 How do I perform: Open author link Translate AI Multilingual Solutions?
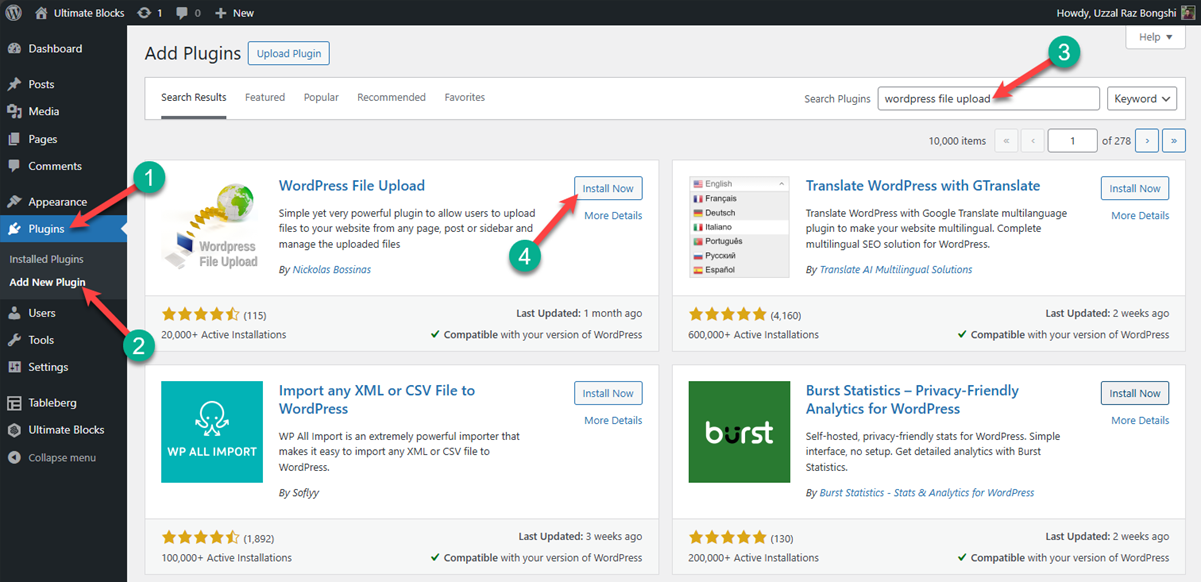[895, 270]
